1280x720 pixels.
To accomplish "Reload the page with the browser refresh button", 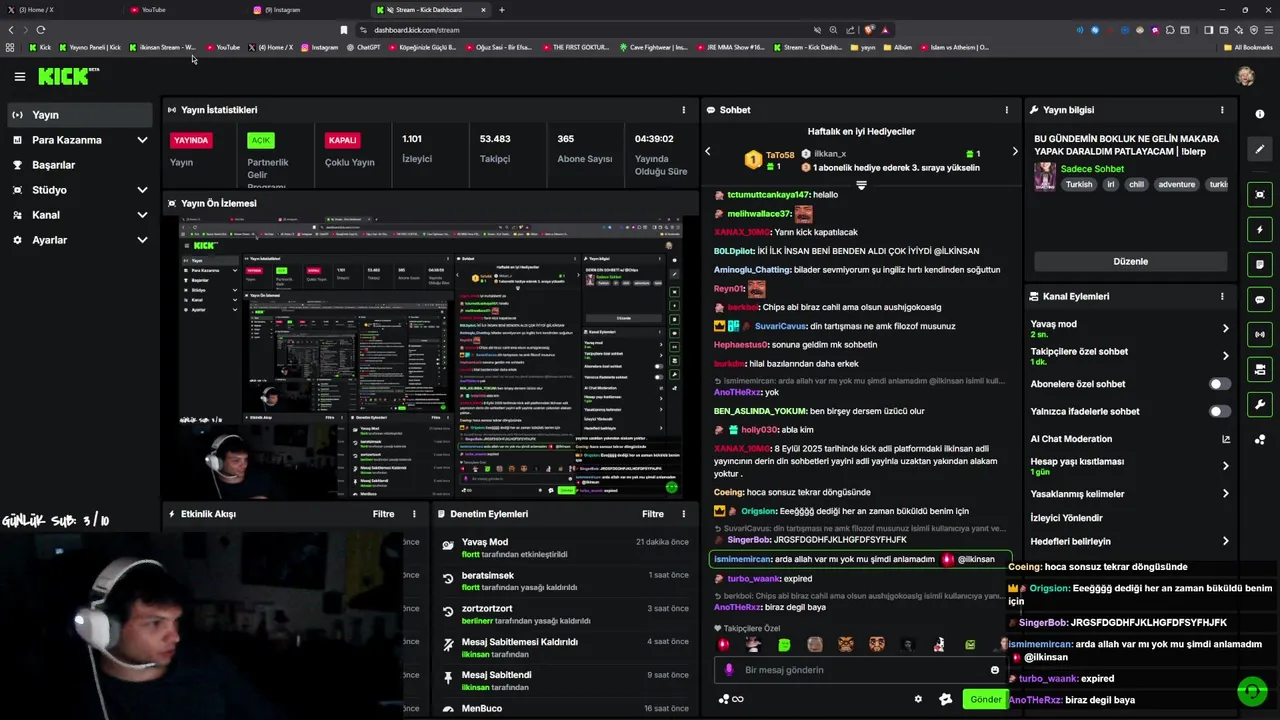I will 41,30.
